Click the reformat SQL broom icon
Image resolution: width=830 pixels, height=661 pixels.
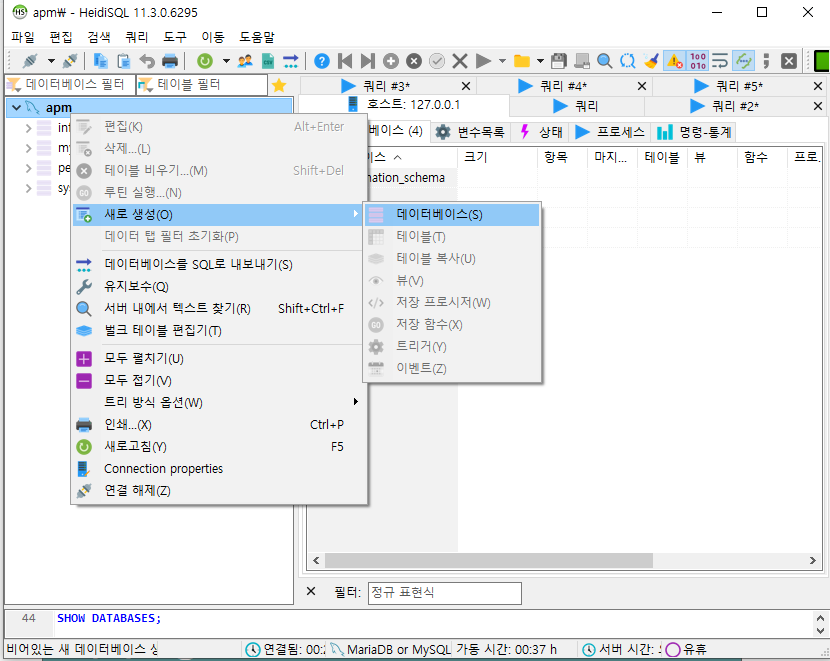point(651,61)
